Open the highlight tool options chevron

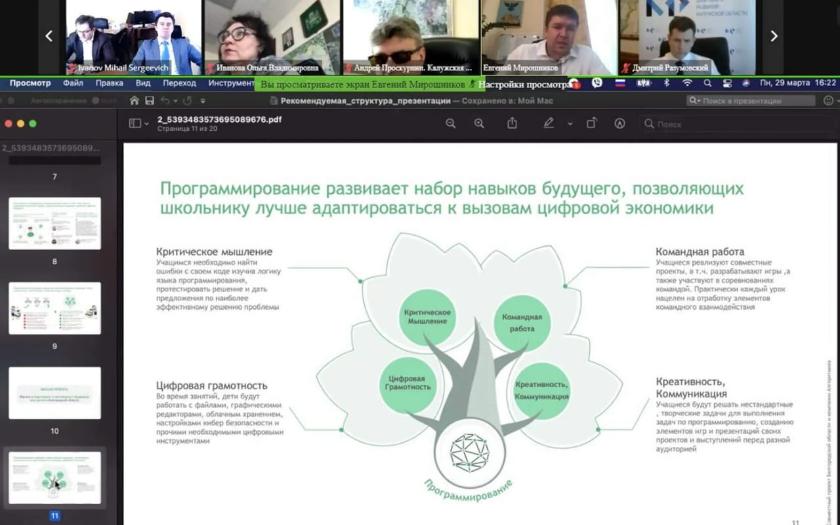point(569,124)
